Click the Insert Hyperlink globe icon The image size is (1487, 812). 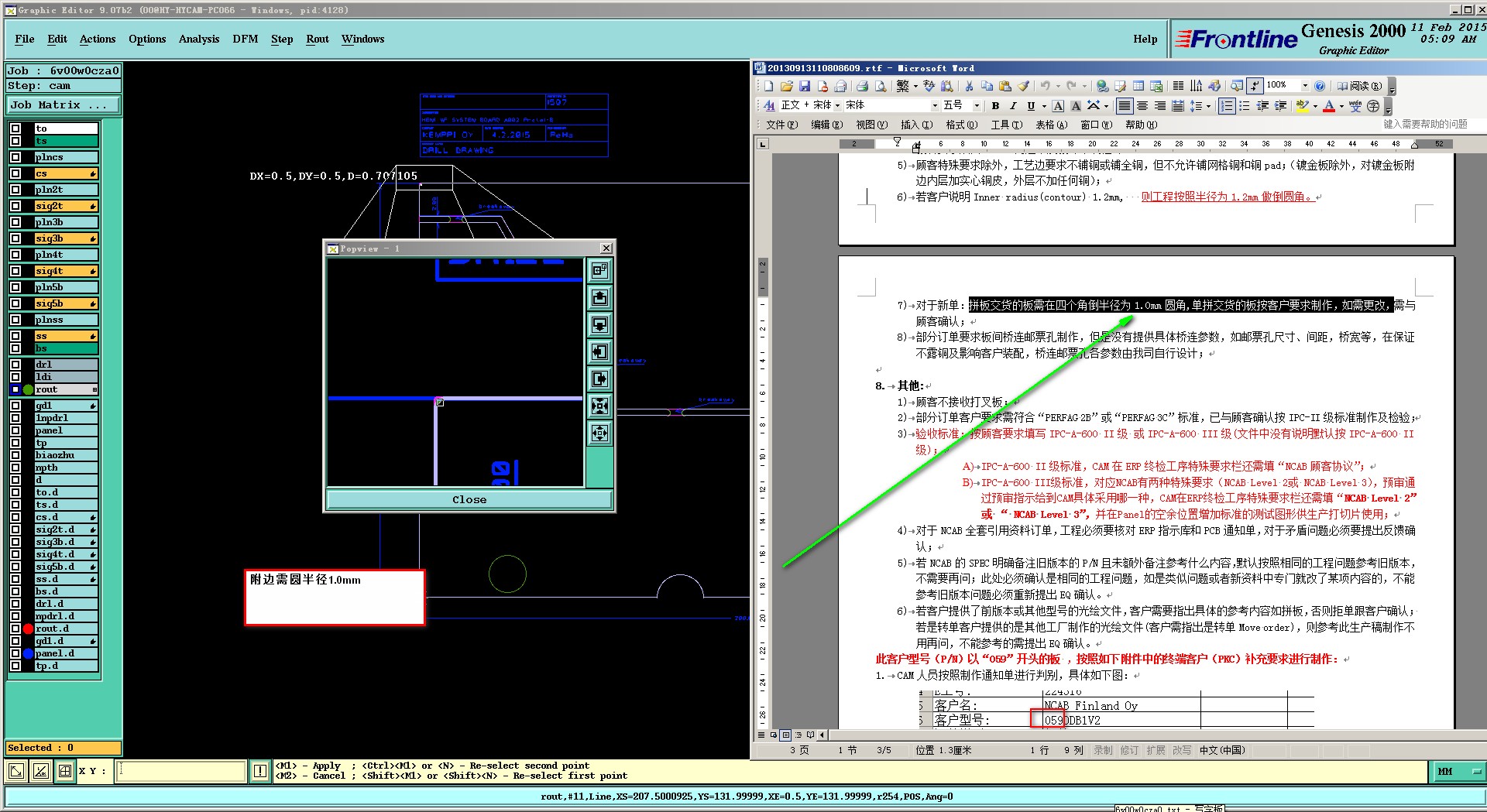click(x=1102, y=86)
